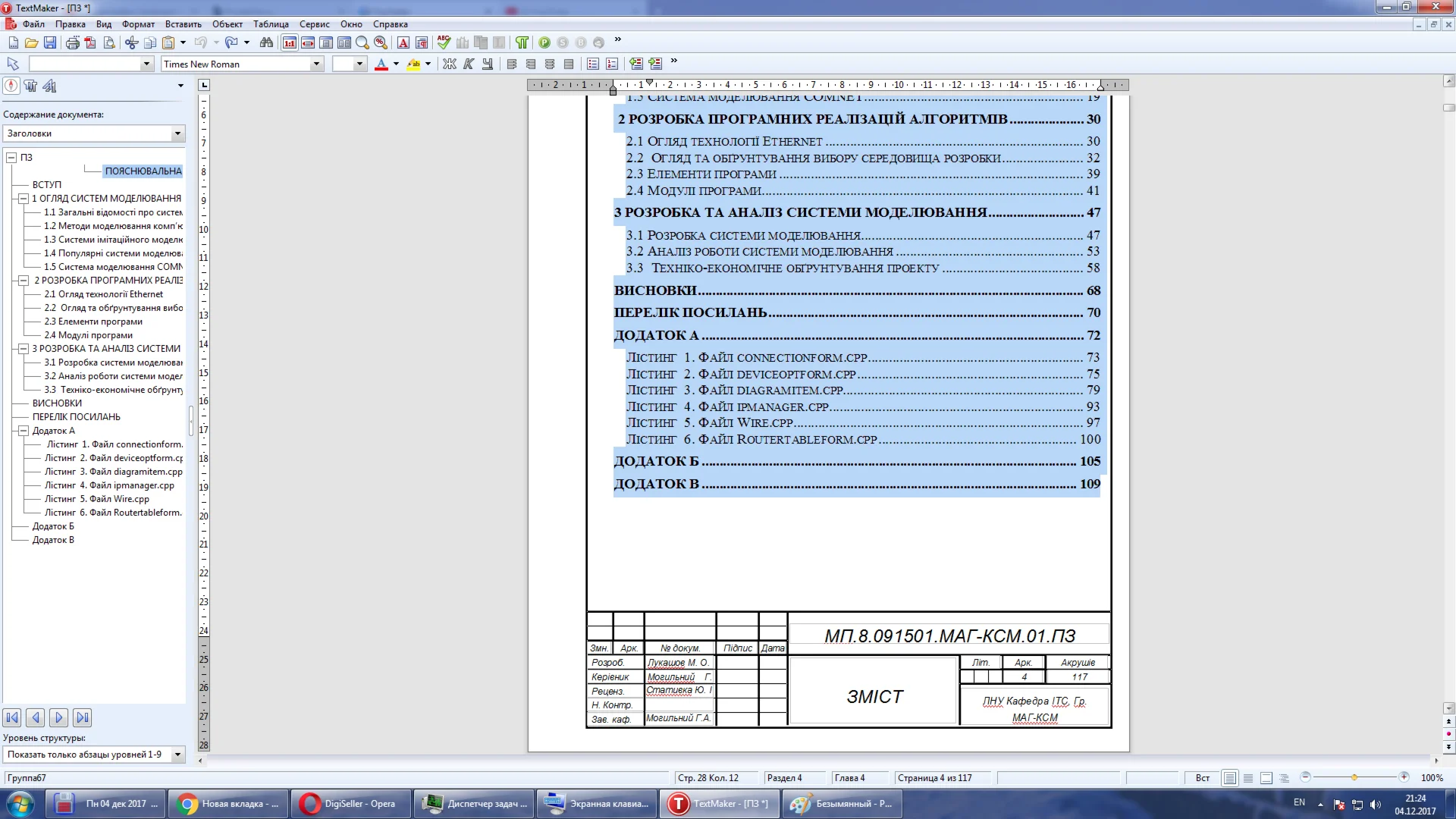Click the Print icon in toolbar
This screenshot has height=819, width=1456.
pos(72,42)
